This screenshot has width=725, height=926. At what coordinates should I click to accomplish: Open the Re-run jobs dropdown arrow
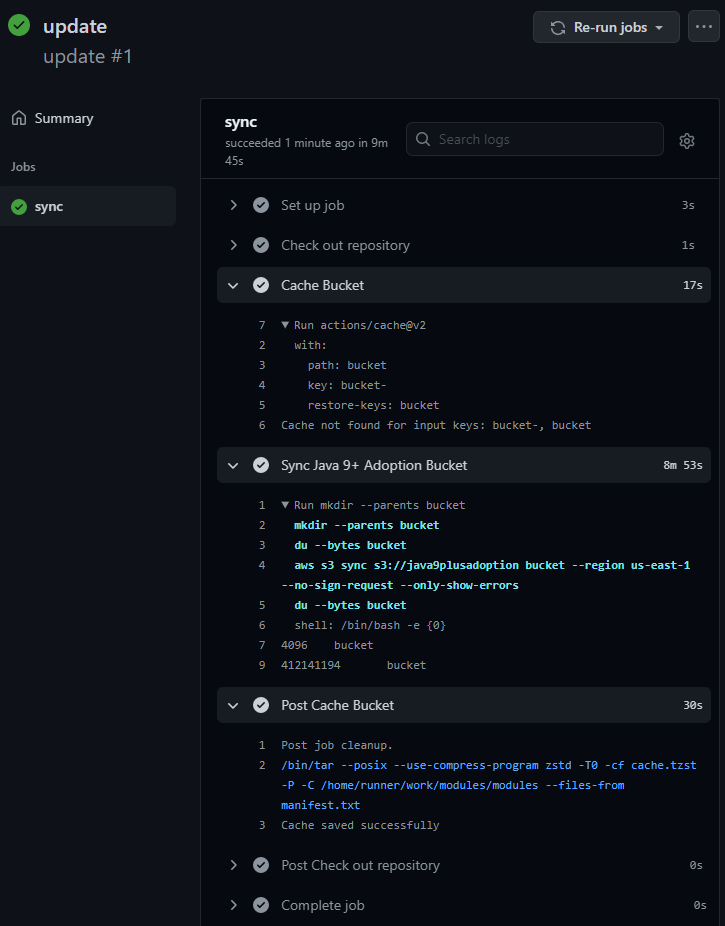(x=661, y=27)
